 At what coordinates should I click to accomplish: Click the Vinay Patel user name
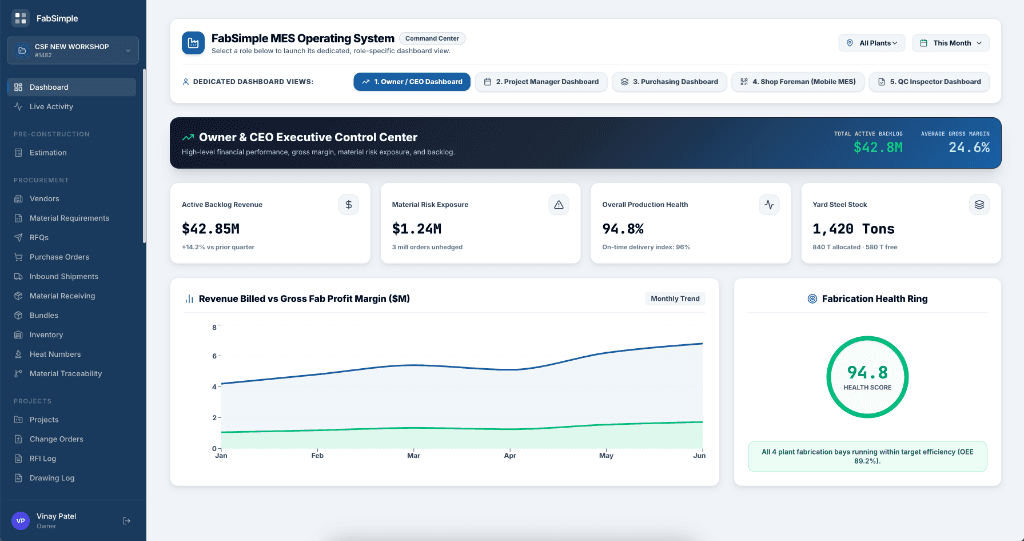[x=56, y=516]
